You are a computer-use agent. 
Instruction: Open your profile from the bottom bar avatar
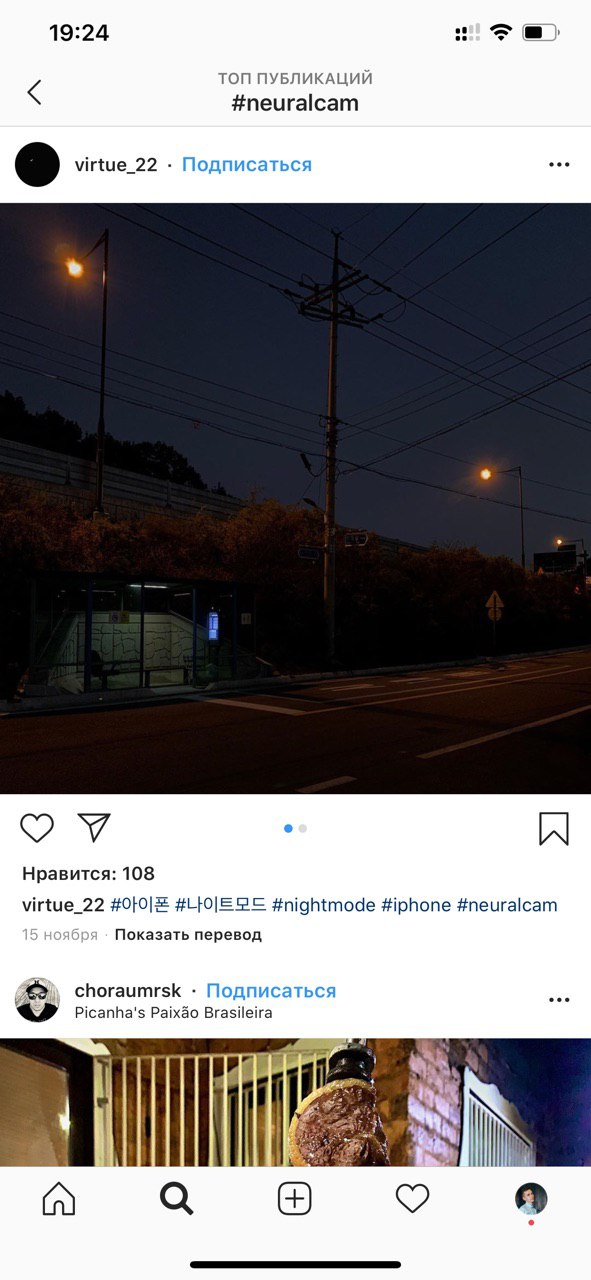tap(531, 1198)
